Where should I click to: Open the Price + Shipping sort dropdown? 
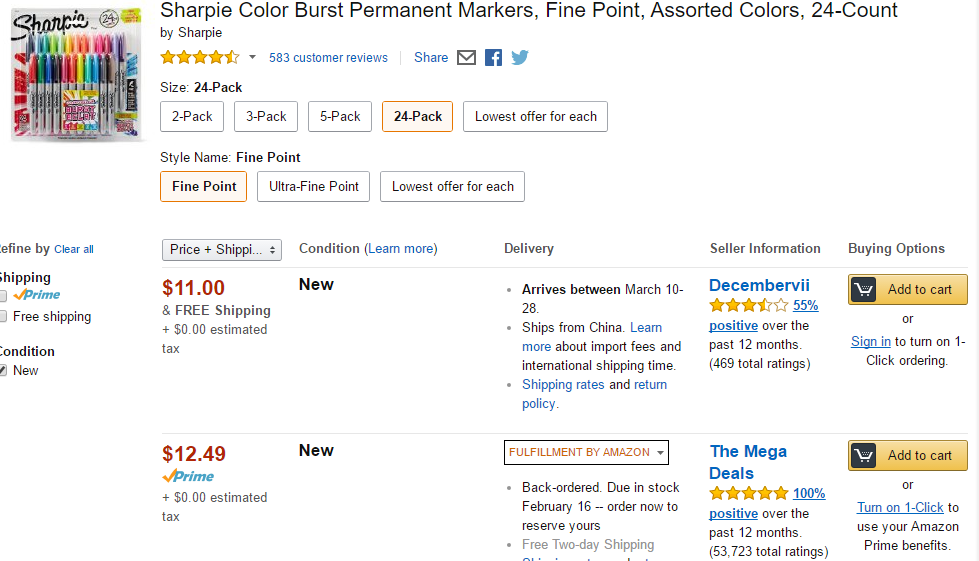coord(222,250)
